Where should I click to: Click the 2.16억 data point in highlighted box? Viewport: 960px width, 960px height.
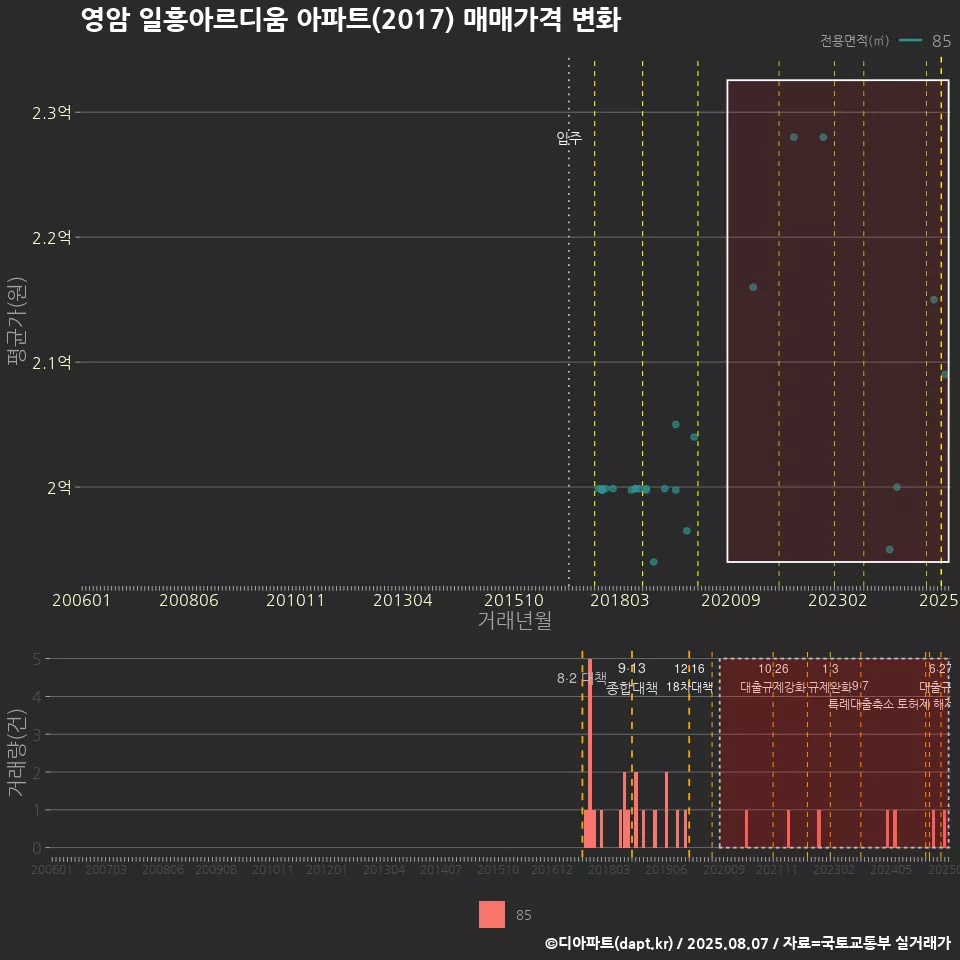point(753,287)
